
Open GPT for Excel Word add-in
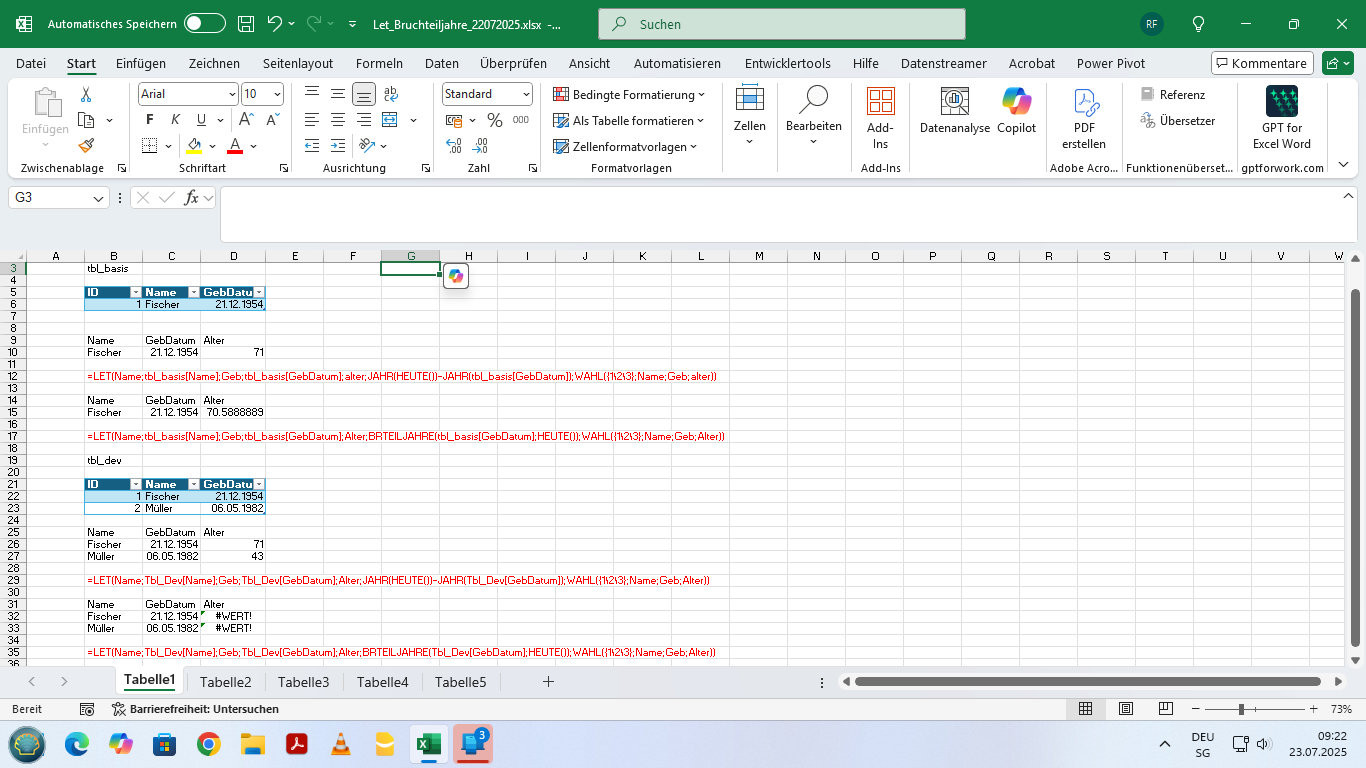coord(1282,119)
